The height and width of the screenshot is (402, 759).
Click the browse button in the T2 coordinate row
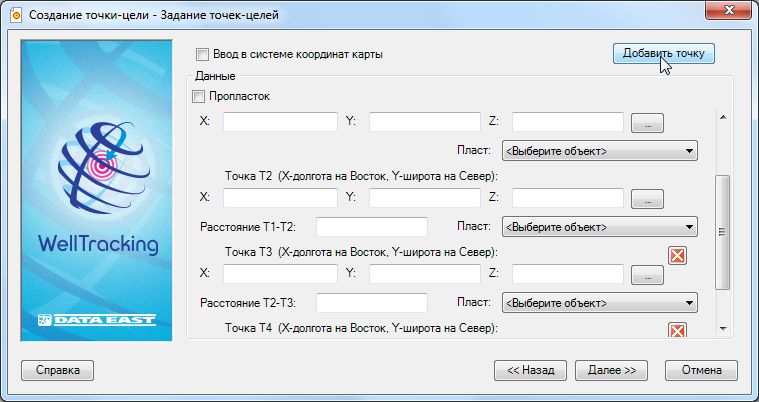tap(648, 199)
